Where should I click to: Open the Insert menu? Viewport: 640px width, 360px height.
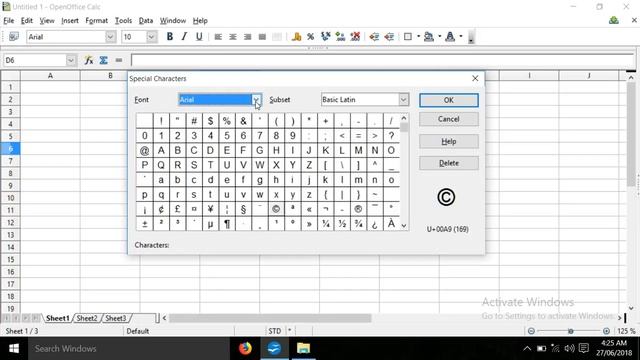(70, 20)
